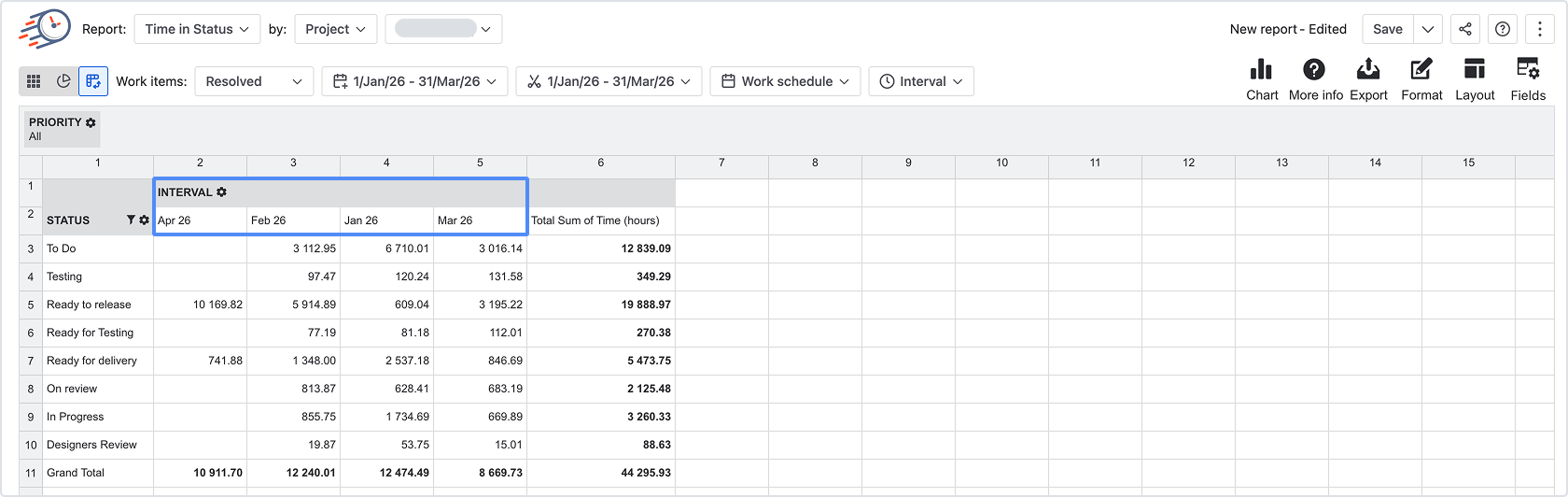
Task: Select the Grand Total total sum cell
Action: (601, 473)
